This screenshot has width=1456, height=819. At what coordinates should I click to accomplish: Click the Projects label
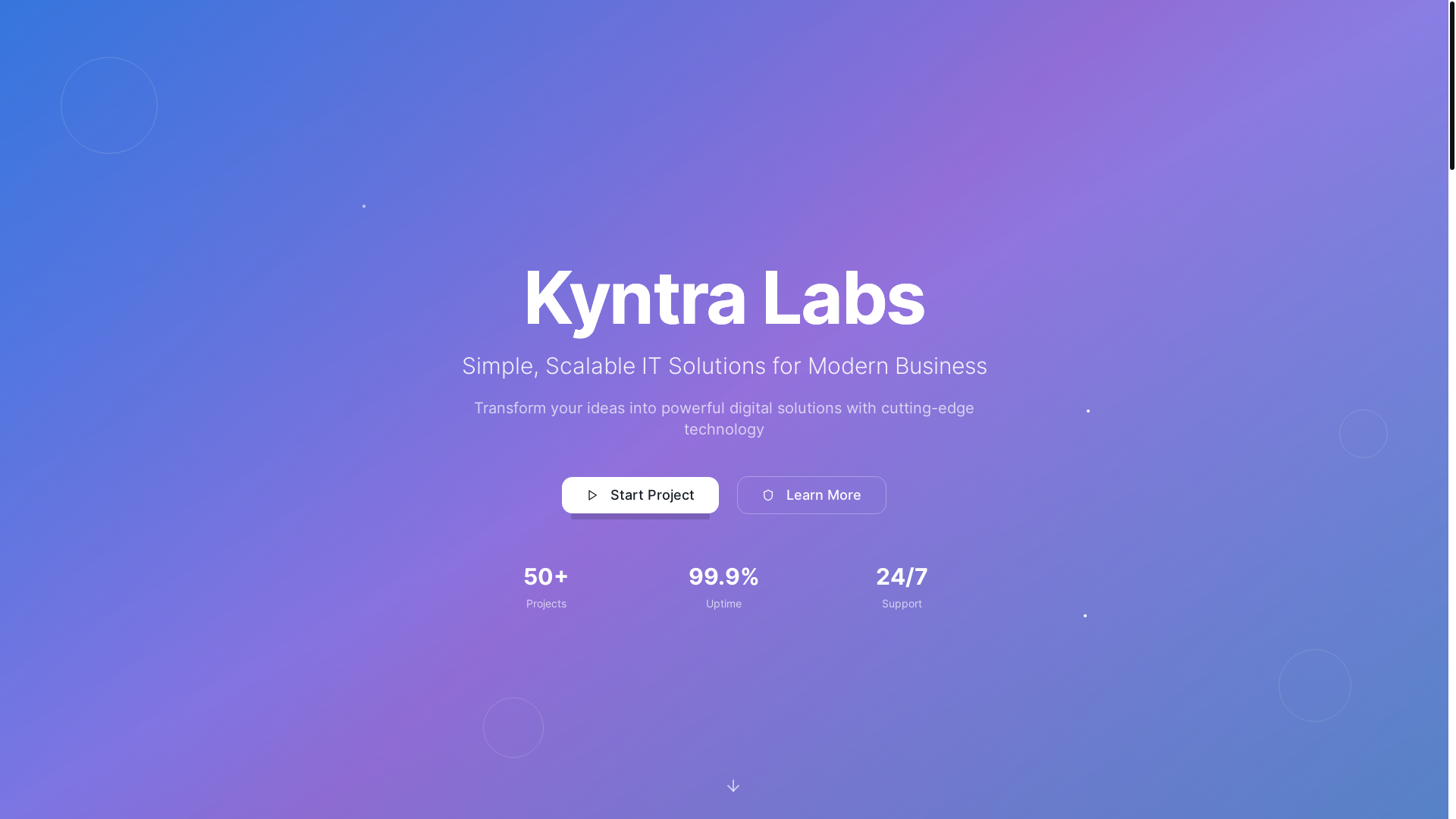click(x=546, y=604)
